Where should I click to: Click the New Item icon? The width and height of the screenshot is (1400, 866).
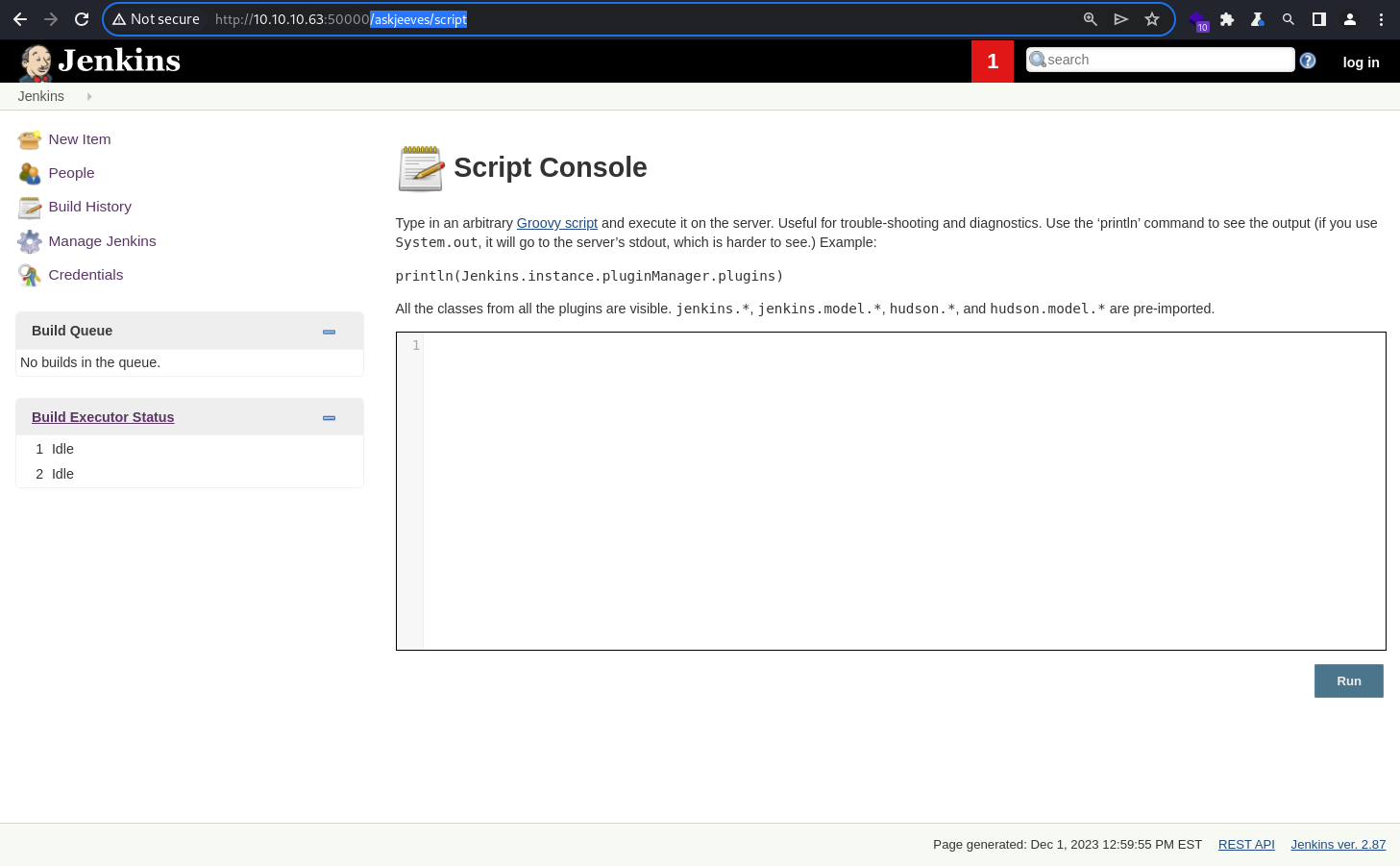tap(30, 140)
